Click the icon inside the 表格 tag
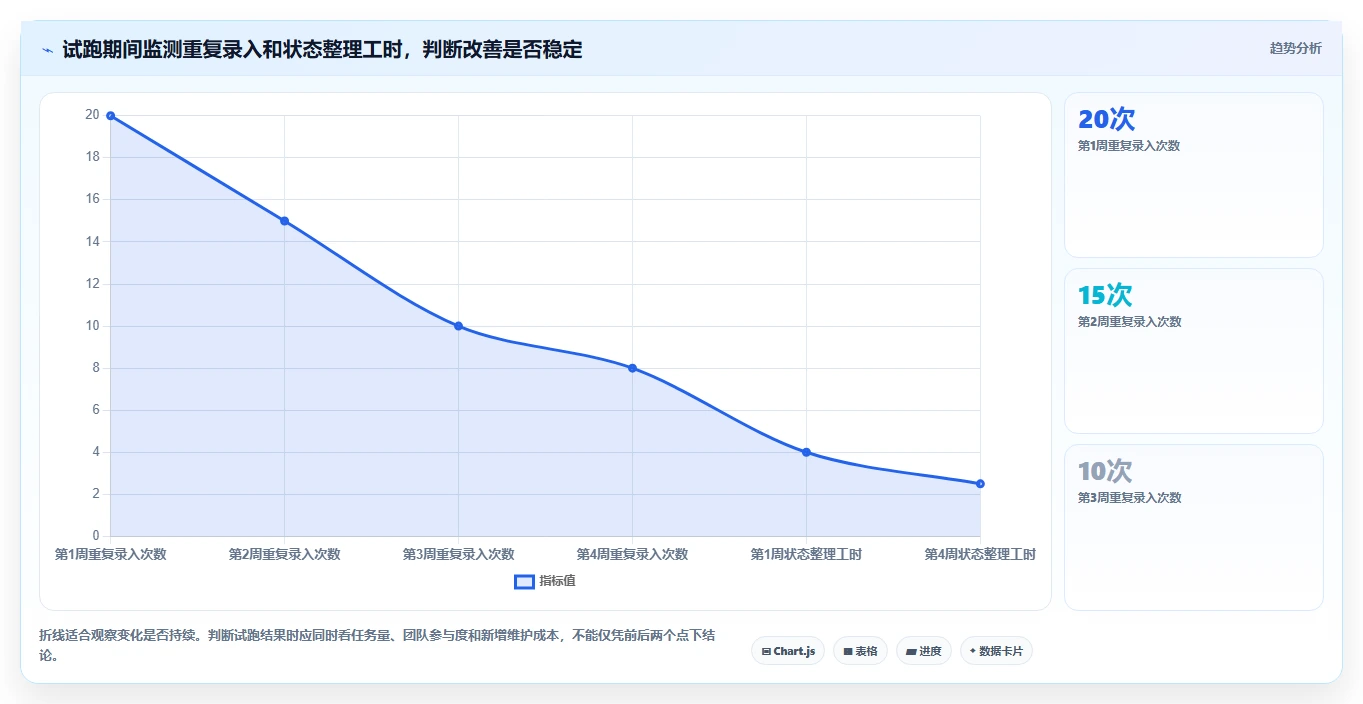 pos(848,652)
